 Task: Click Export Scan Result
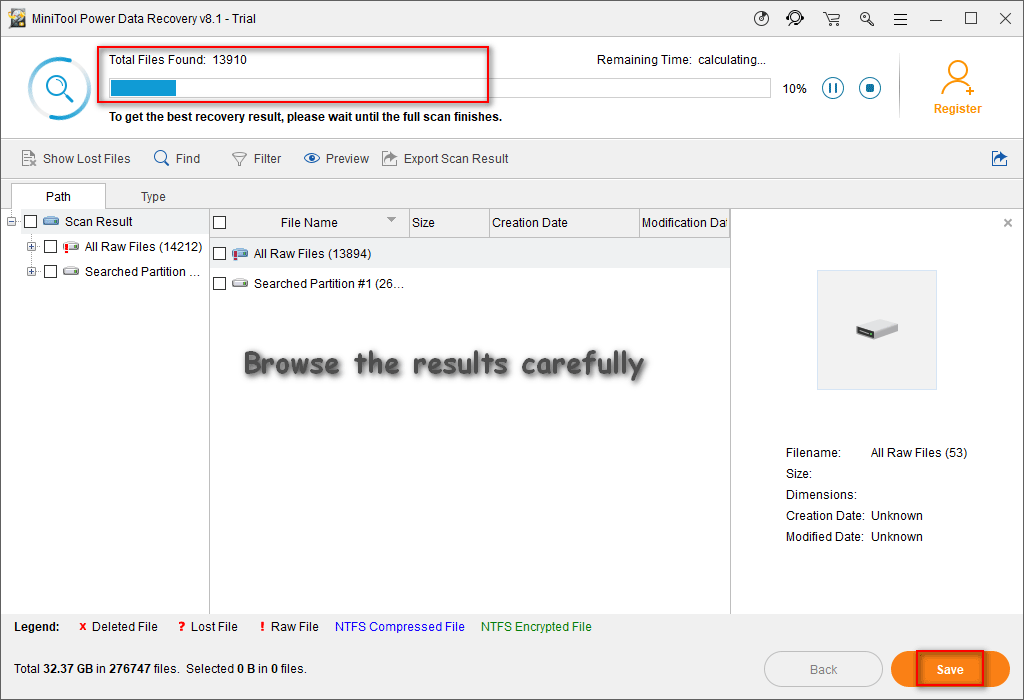[445, 159]
